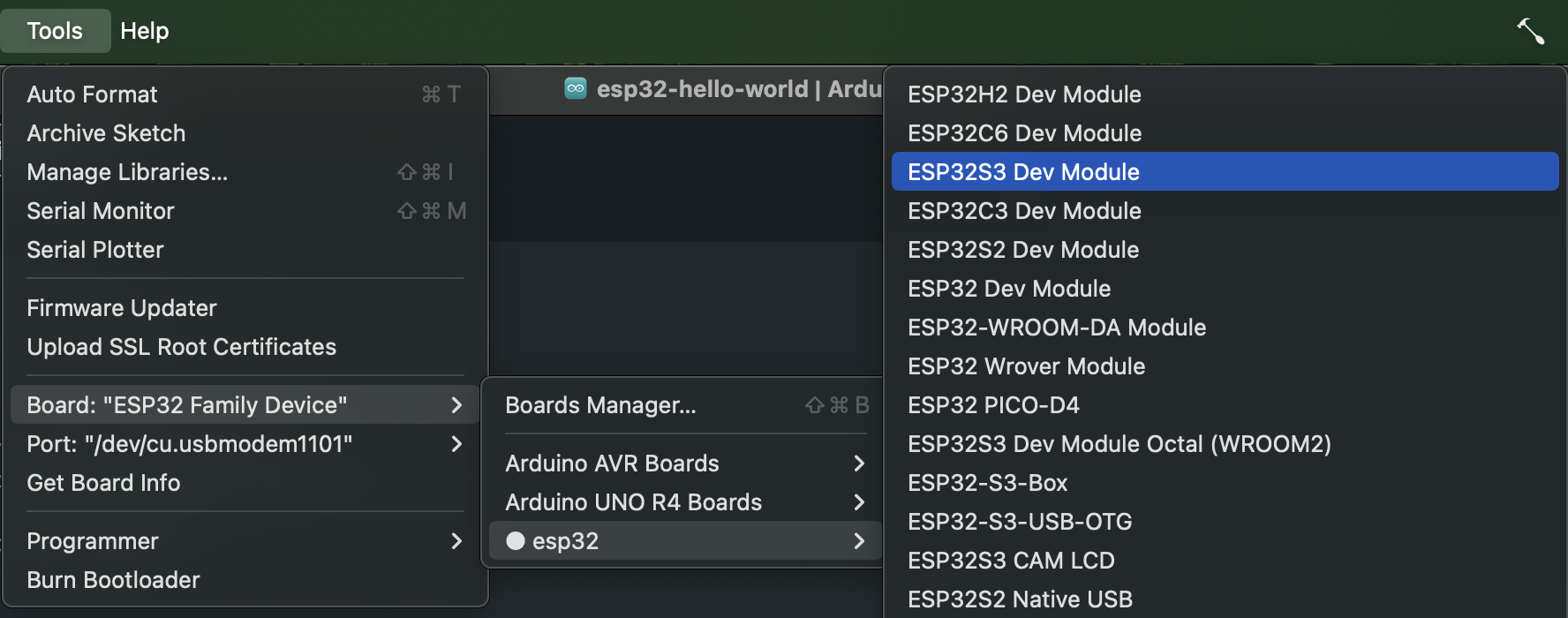Select ESP32S3 Dev Module Octal (WROOM2)
Screen dimensions: 1568x618
[1225, 444]
